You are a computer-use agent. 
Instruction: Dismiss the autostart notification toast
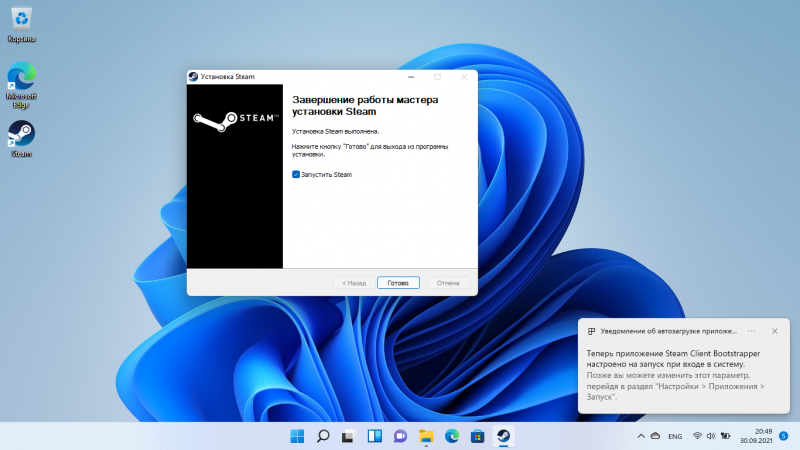(x=775, y=330)
